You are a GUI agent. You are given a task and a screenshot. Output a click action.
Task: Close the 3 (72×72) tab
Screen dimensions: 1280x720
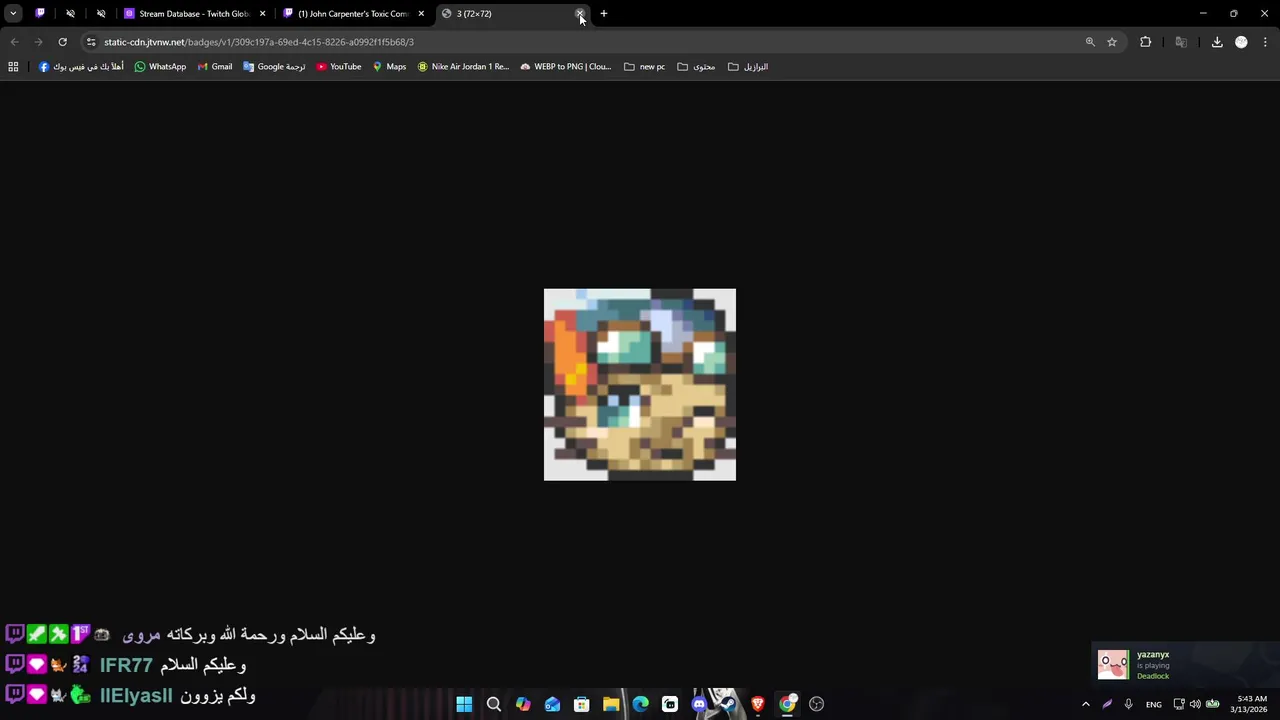point(580,14)
